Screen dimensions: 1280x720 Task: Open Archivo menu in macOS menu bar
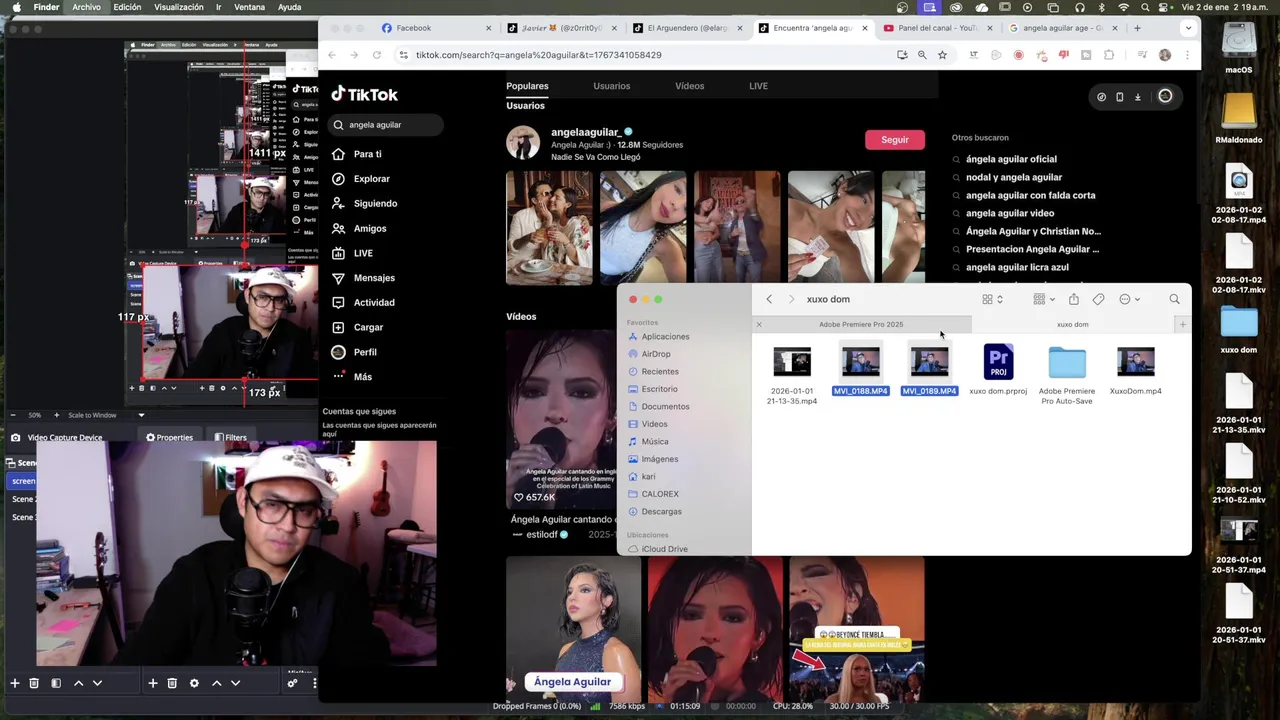coord(86,7)
